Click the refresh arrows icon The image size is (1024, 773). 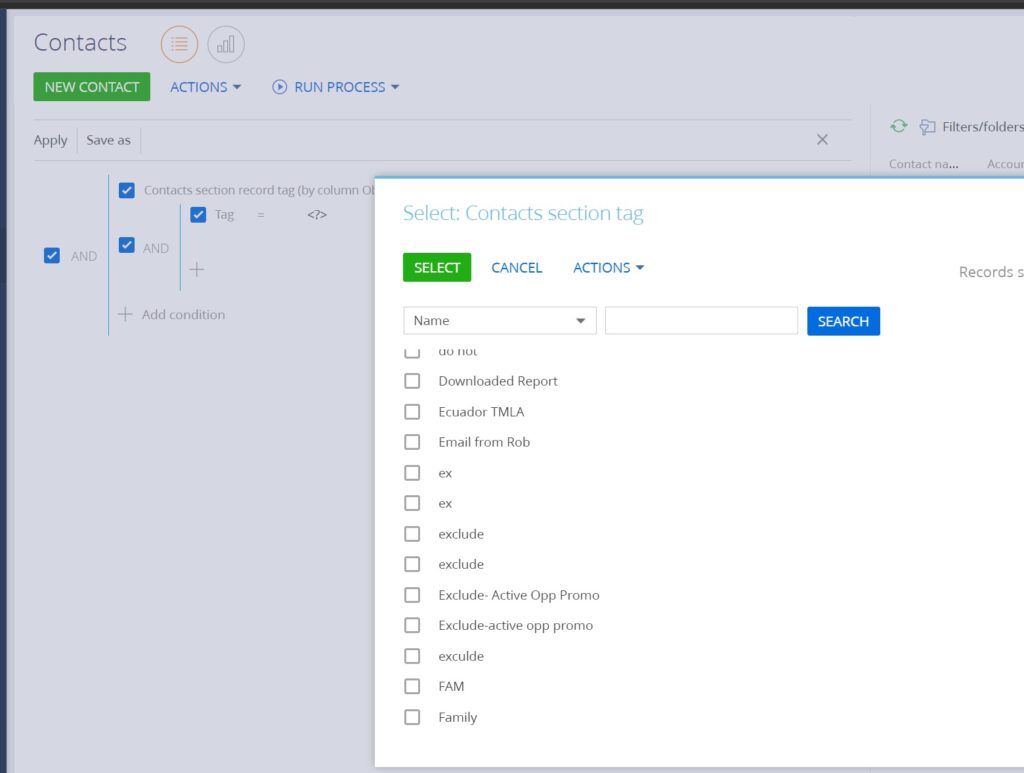tap(899, 126)
